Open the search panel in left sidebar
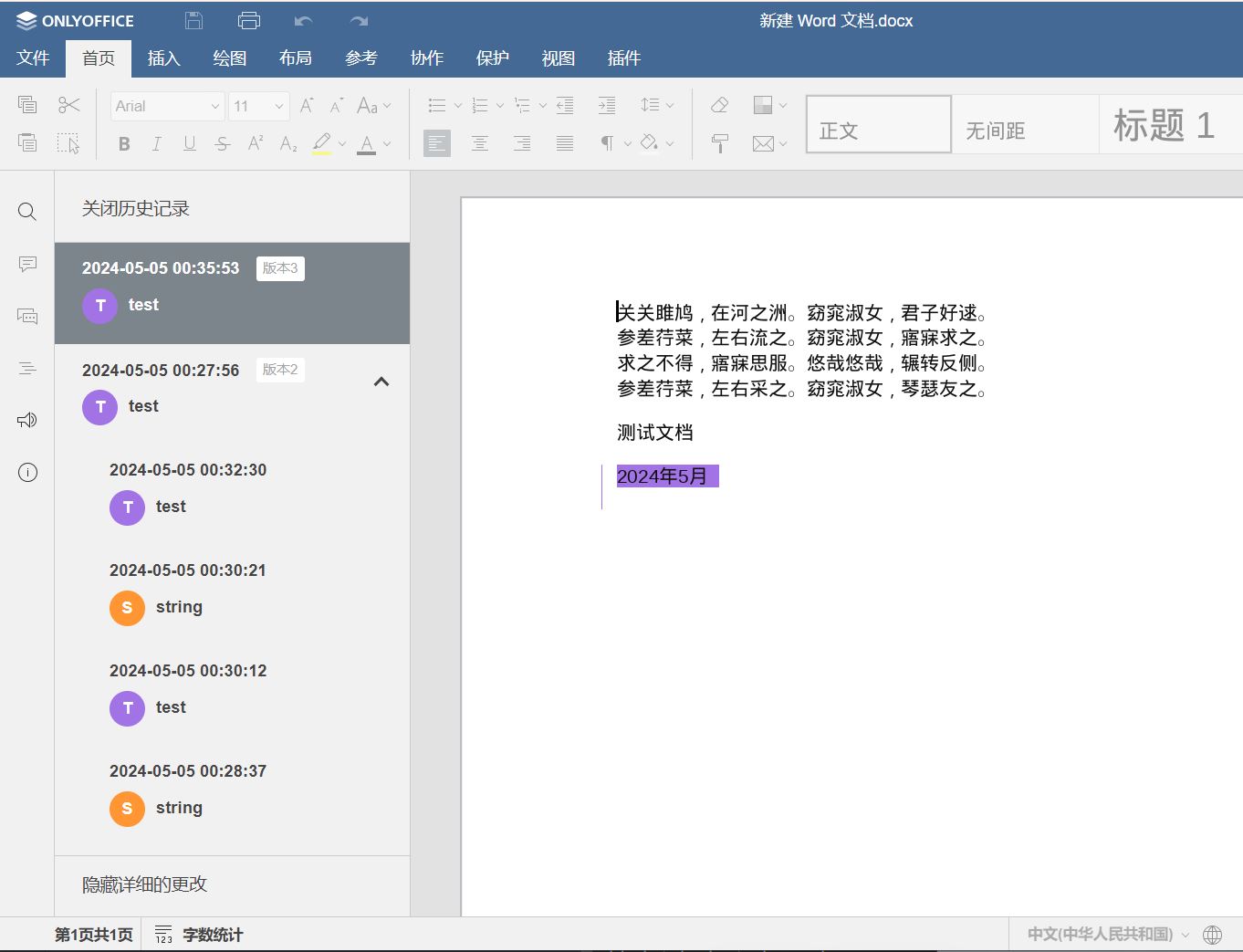The height and width of the screenshot is (952, 1243). [x=27, y=212]
